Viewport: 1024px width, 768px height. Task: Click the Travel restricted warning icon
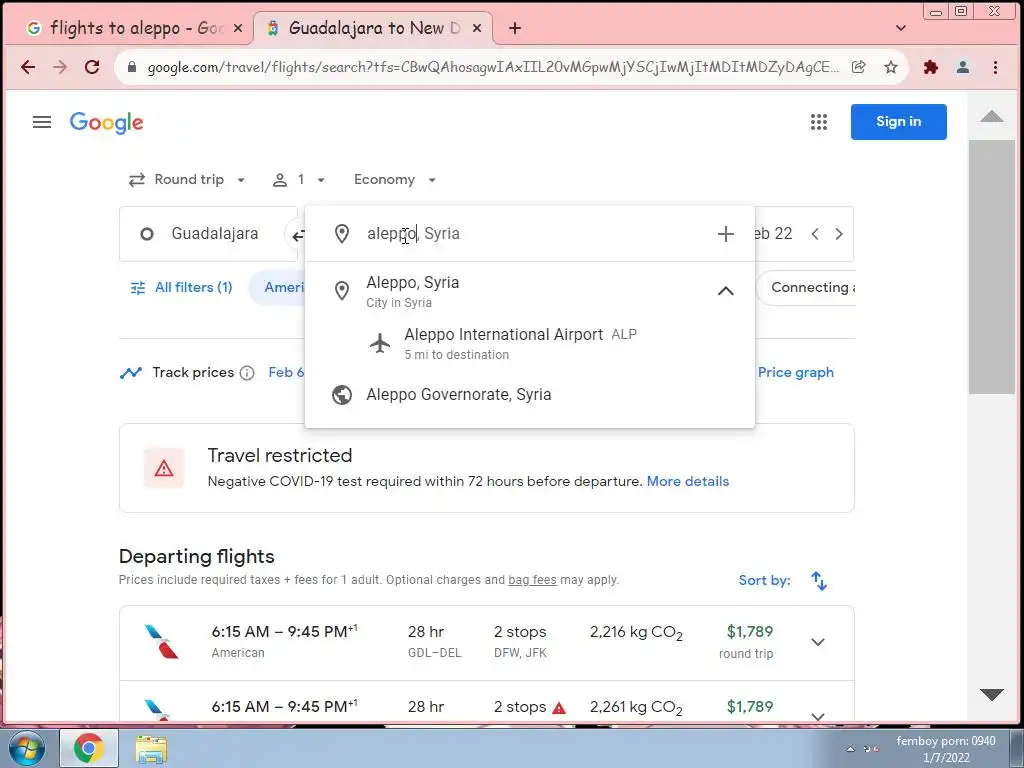164,468
